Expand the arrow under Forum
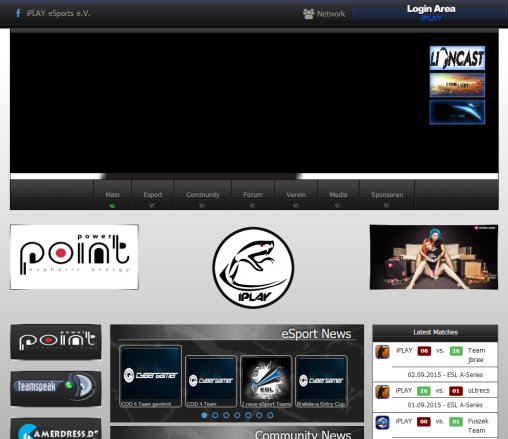 252,205
